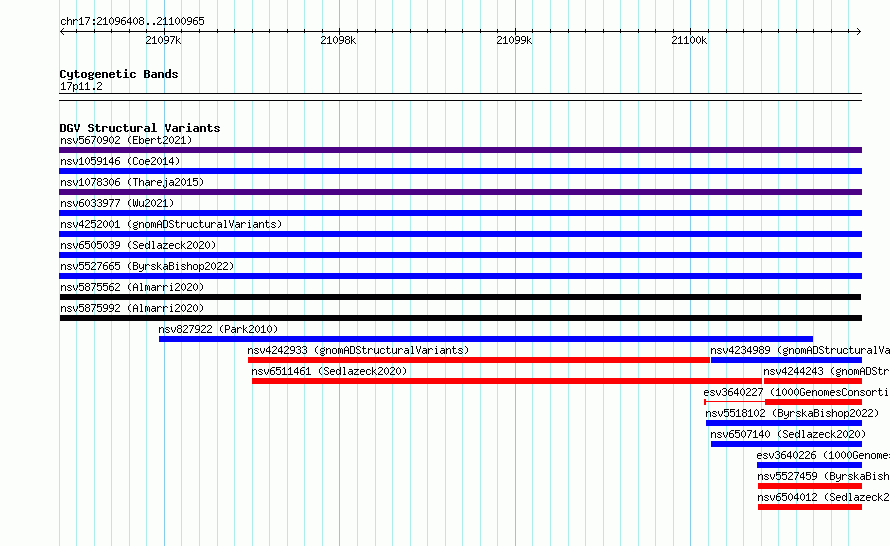Click the blue bar under nsv6507140
The width and height of the screenshot is (890, 546).
pyautogui.click(x=786, y=444)
